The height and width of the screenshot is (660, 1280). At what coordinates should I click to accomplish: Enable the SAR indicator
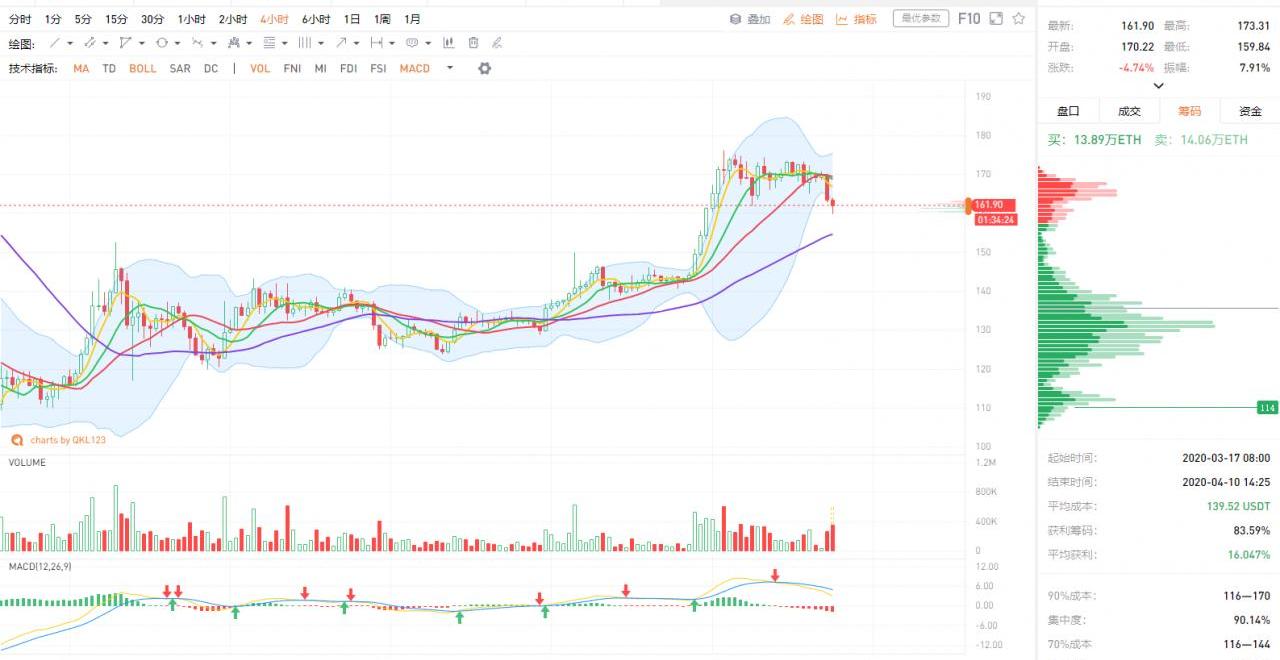(180, 69)
